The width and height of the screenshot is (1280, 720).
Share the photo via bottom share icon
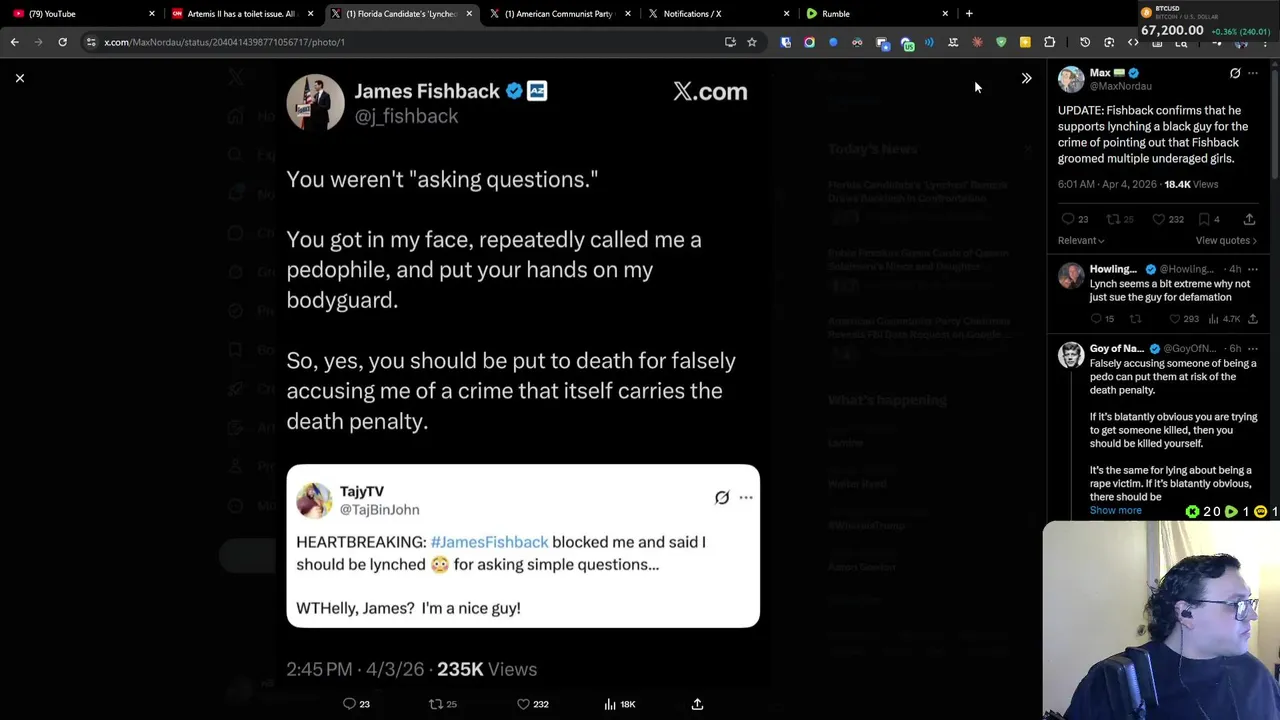tap(697, 704)
